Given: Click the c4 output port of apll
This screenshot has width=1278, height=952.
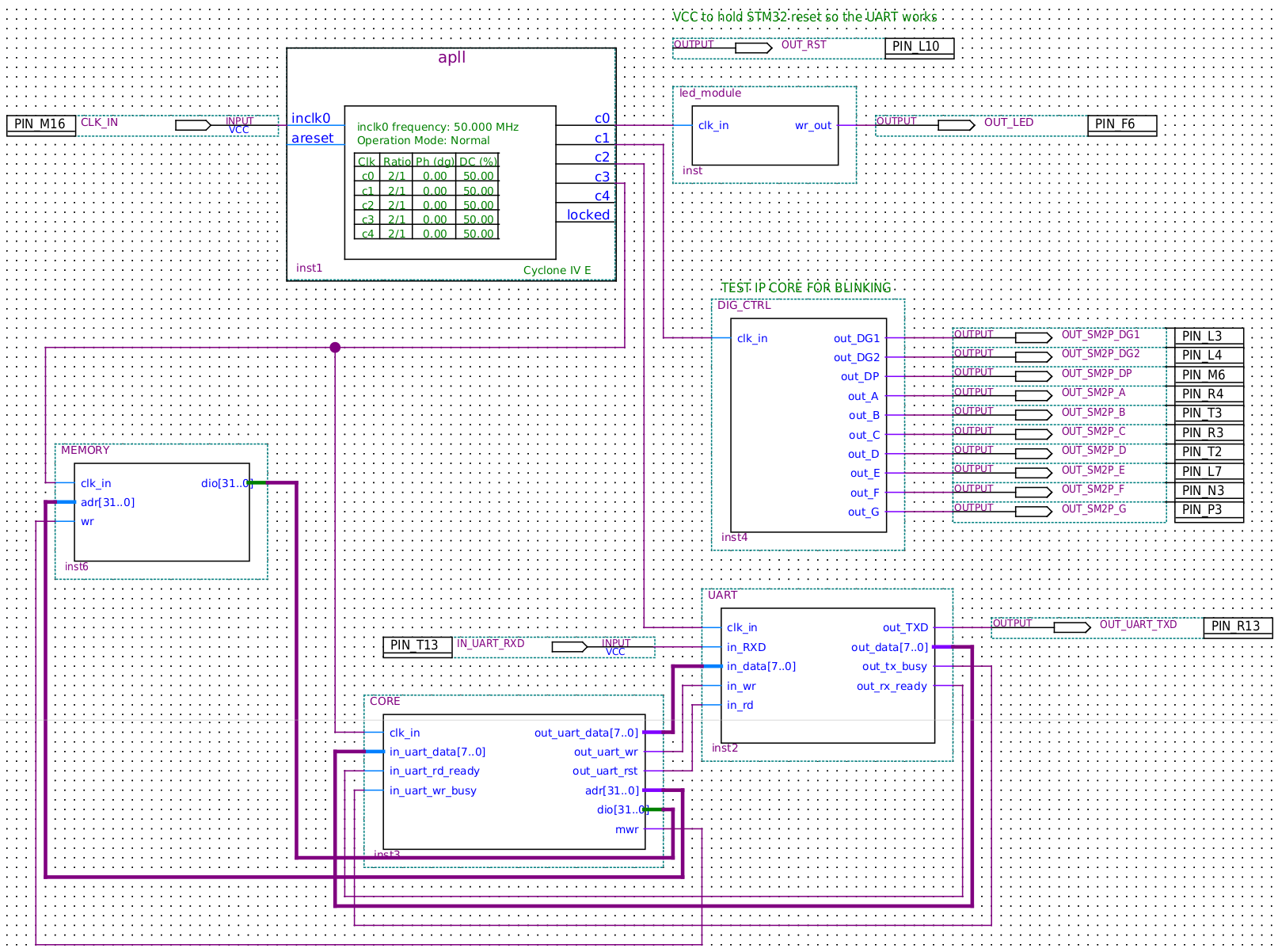Looking at the screenshot, I should click(602, 196).
